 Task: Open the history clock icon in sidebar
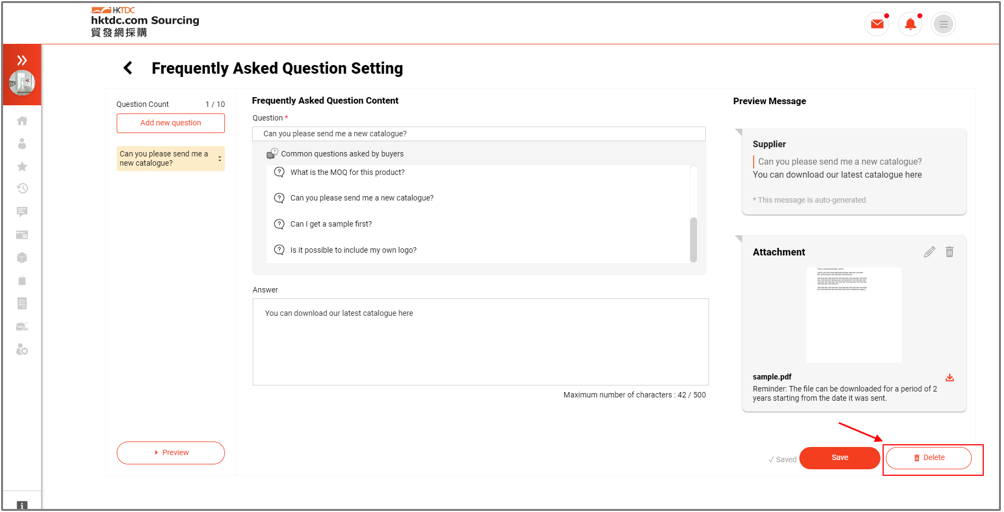[22, 188]
